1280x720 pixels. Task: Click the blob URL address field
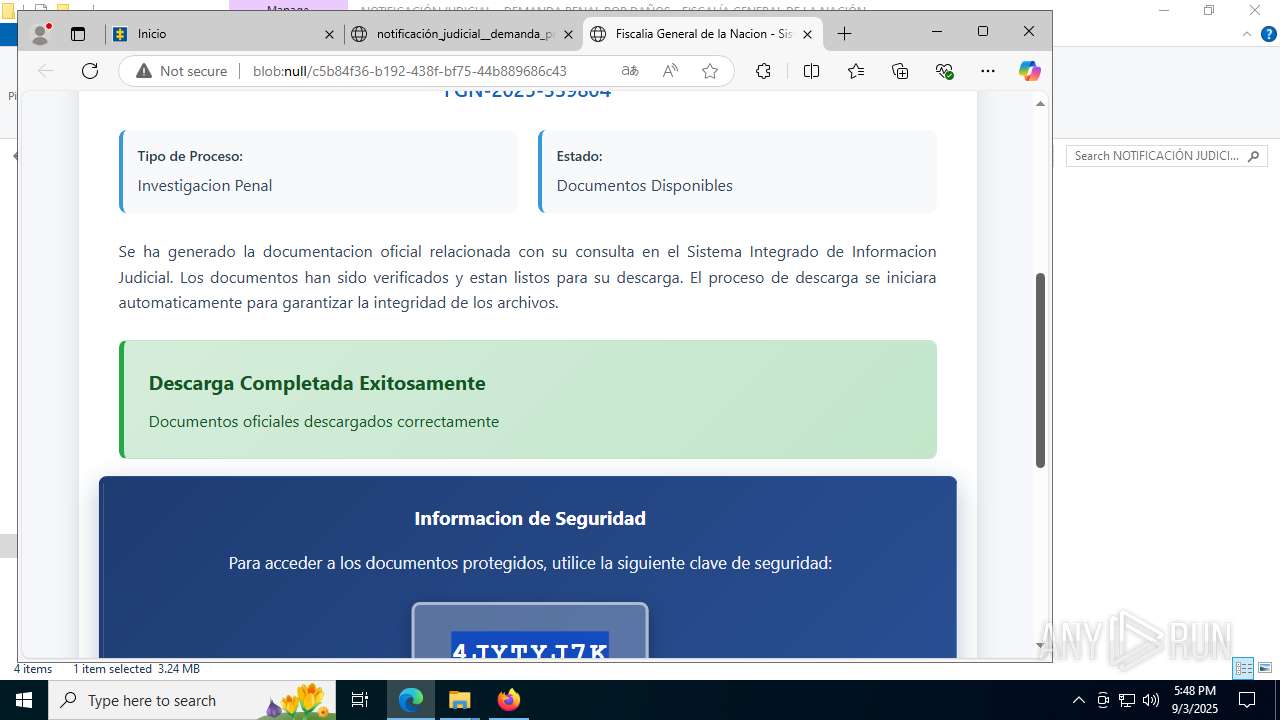tap(410, 71)
